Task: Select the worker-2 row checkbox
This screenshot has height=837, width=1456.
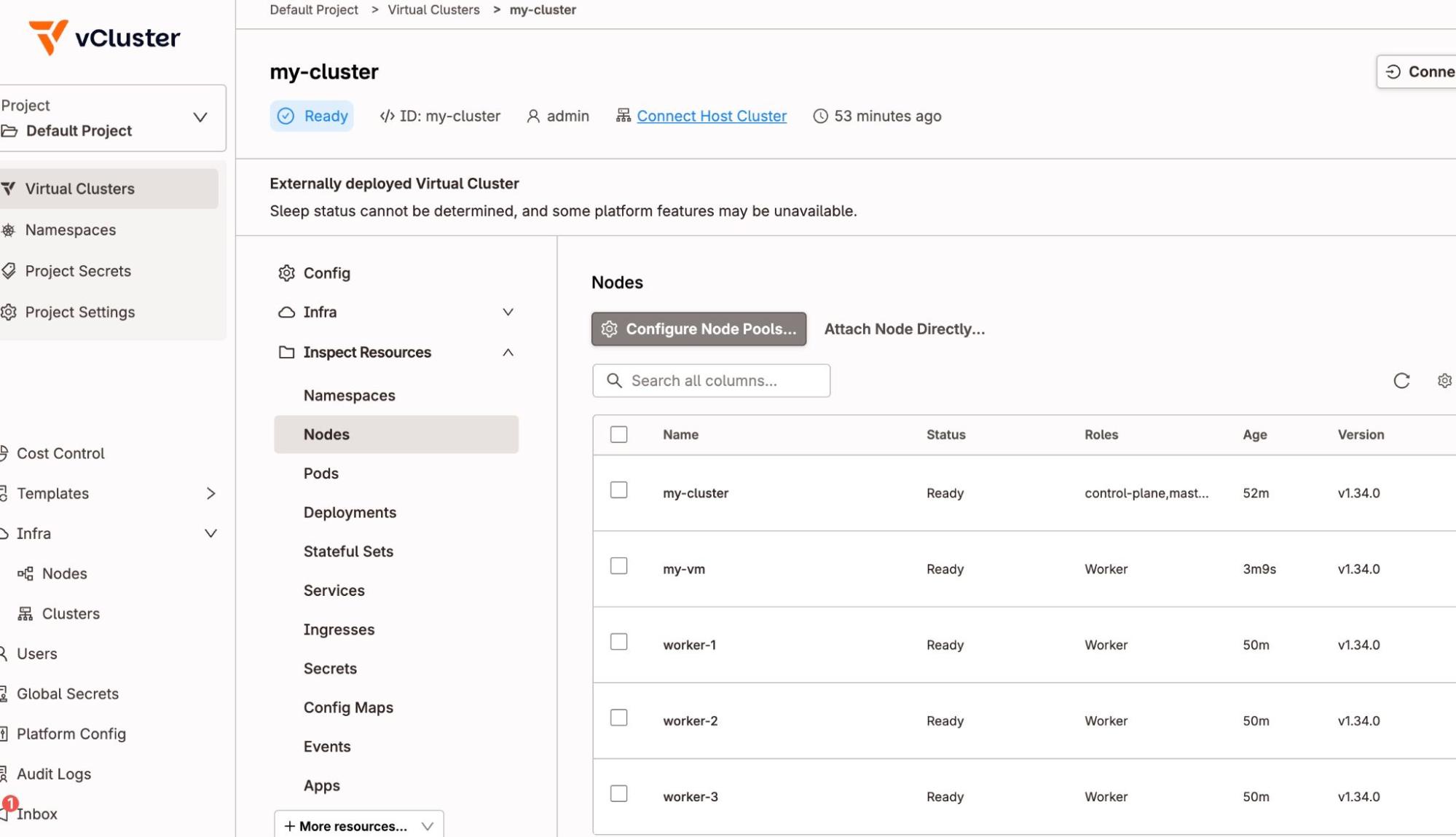Action: (618, 718)
